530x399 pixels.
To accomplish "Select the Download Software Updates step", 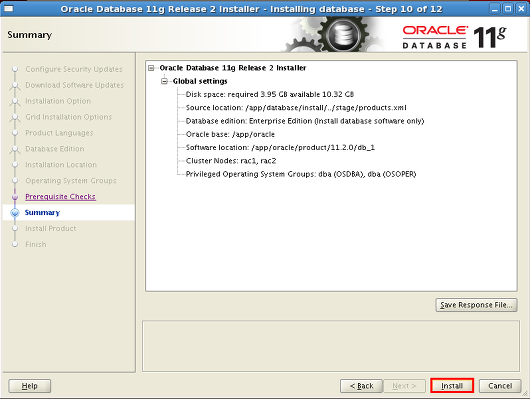I will point(74,85).
